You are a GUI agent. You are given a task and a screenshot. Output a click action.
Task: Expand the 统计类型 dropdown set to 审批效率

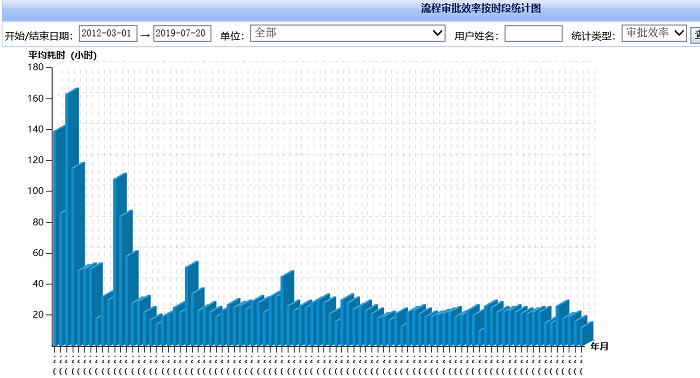pos(654,33)
